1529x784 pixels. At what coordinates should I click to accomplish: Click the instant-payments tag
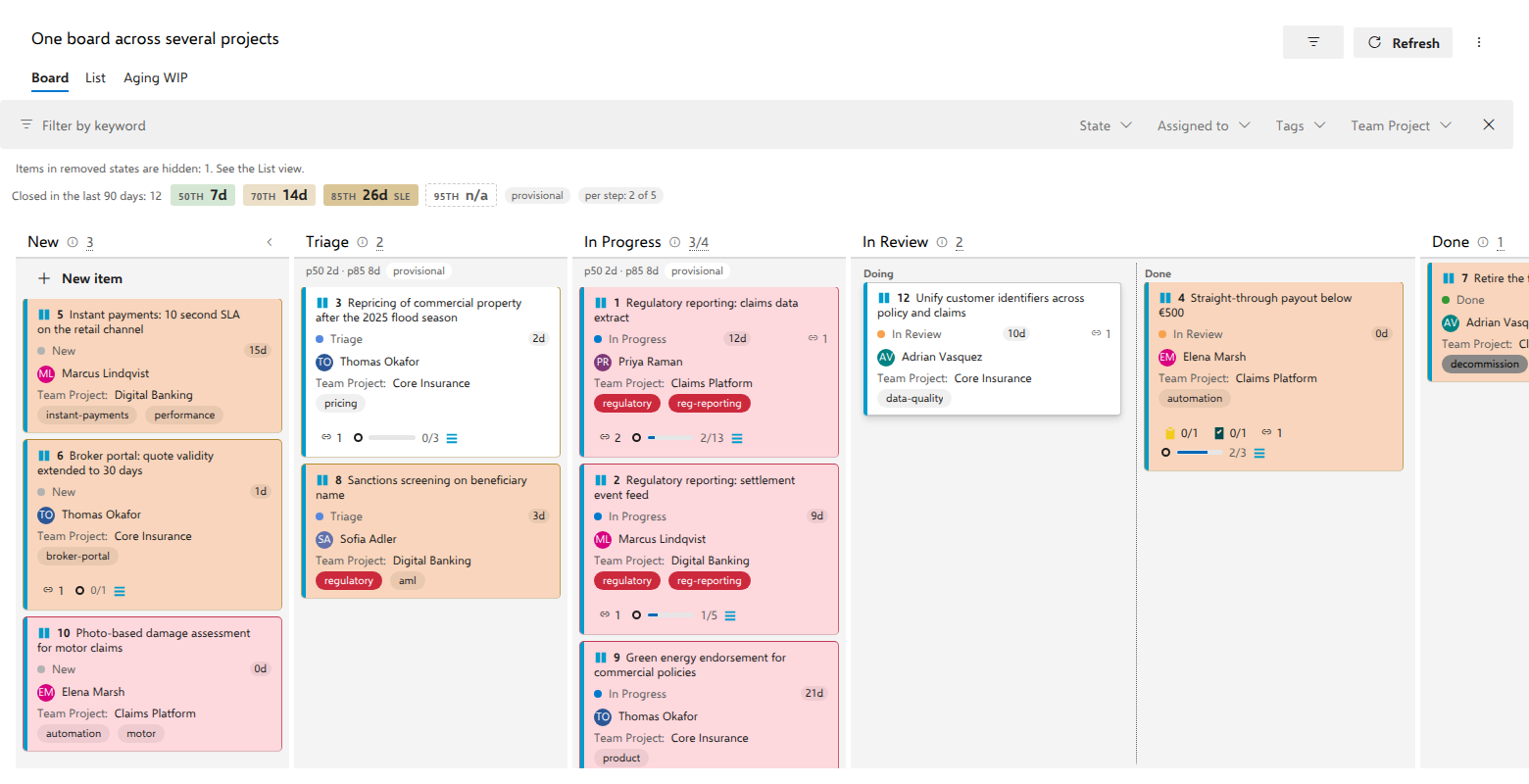coord(87,415)
